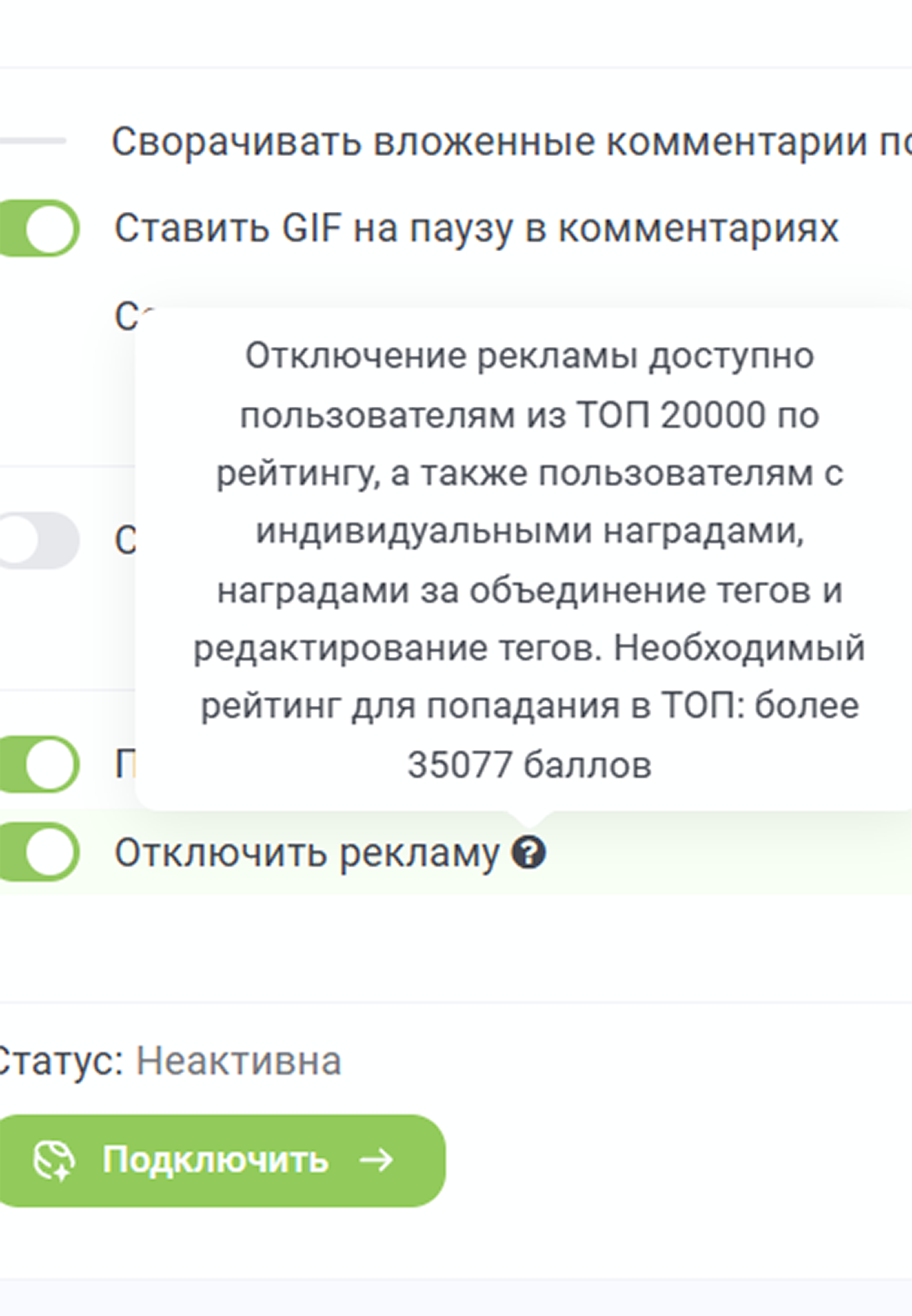Disable the "Отключить рекламу" switch
This screenshot has width=912, height=1316.
coord(39,852)
